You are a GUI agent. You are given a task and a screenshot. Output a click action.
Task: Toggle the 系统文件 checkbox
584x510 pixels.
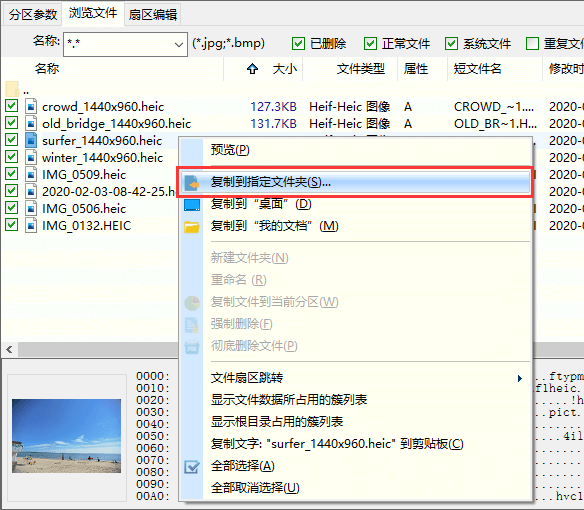451,44
